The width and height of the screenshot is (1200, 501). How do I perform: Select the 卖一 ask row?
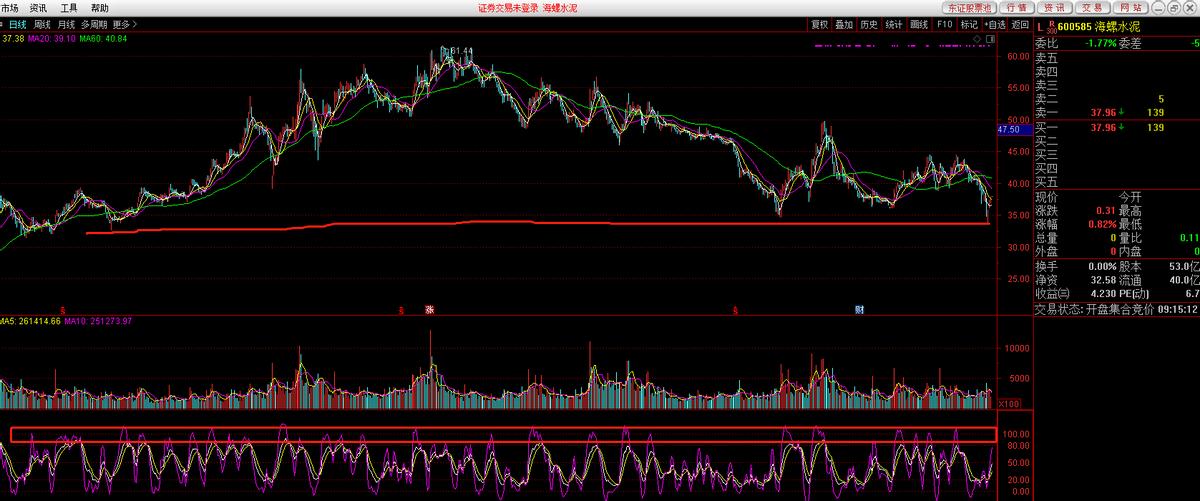pos(1117,113)
